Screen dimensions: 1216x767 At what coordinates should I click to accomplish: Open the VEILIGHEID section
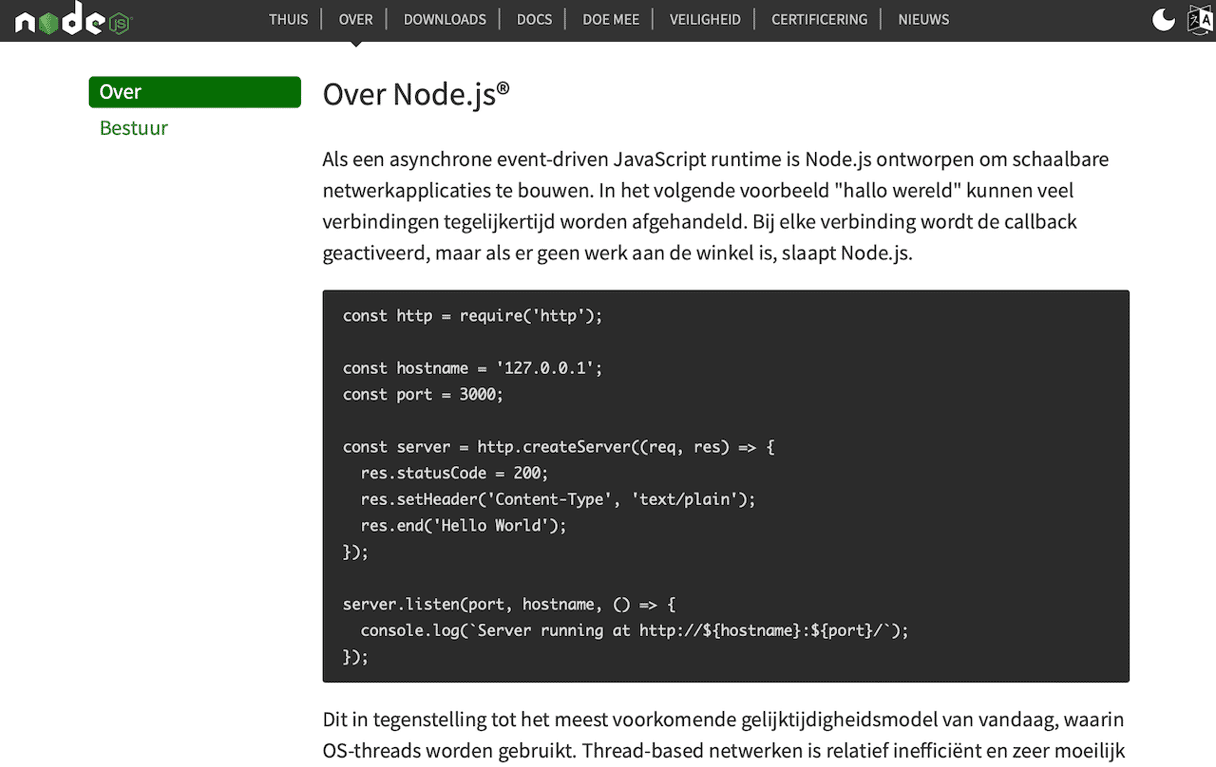(705, 20)
